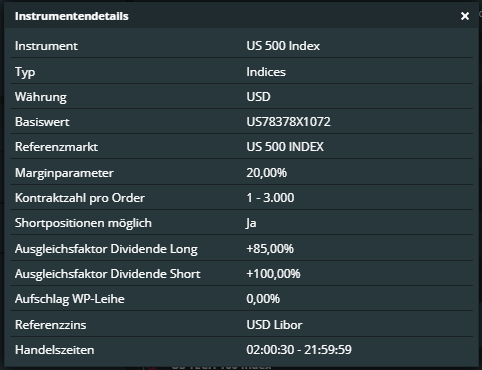Click the 'Ausgleichsfaktor Dividende Short' label
This screenshot has width=482, height=370.
coord(108,274)
